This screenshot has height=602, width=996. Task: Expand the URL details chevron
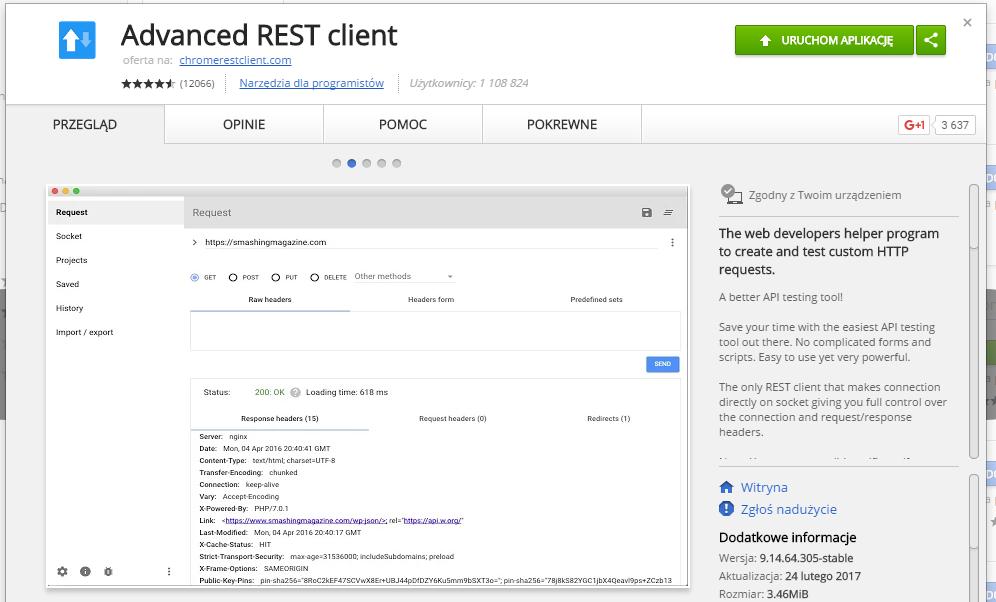tap(194, 243)
